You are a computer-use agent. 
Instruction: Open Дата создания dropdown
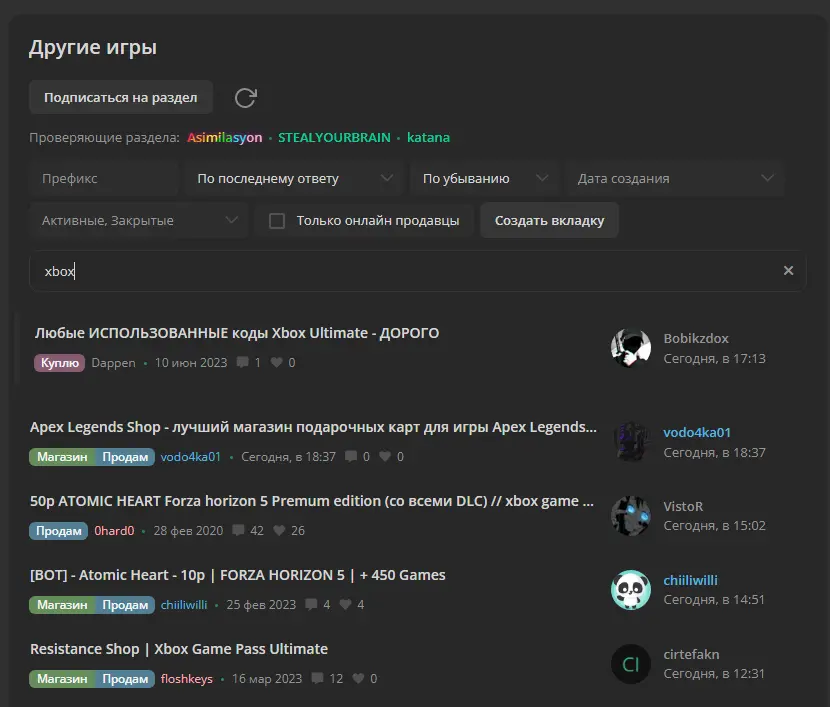[x=675, y=178]
